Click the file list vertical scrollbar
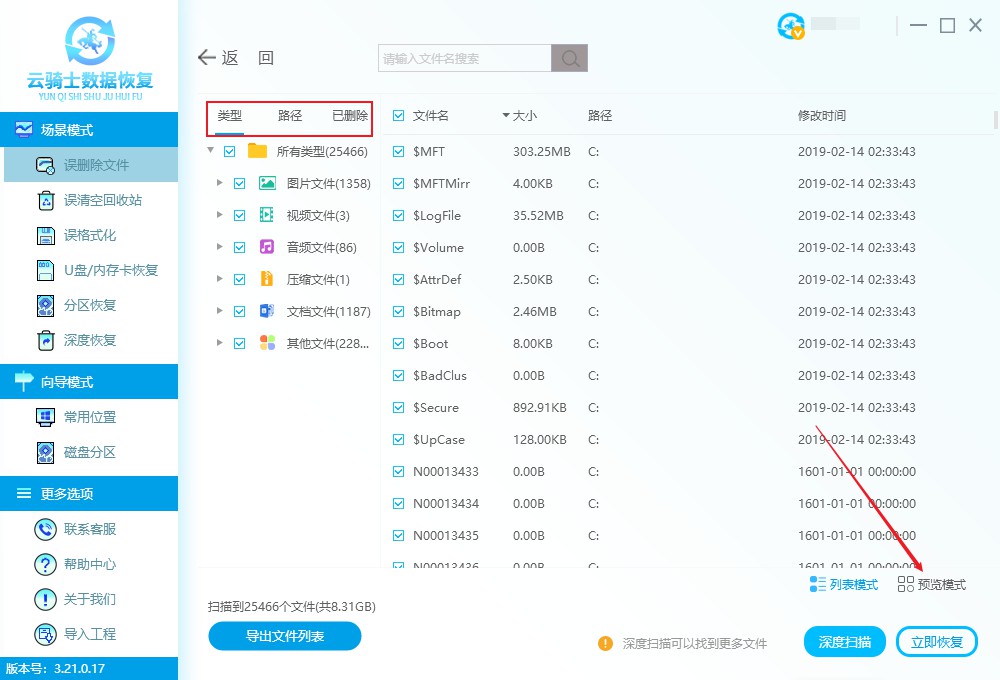 pyautogui.click(x=996, y=119)
